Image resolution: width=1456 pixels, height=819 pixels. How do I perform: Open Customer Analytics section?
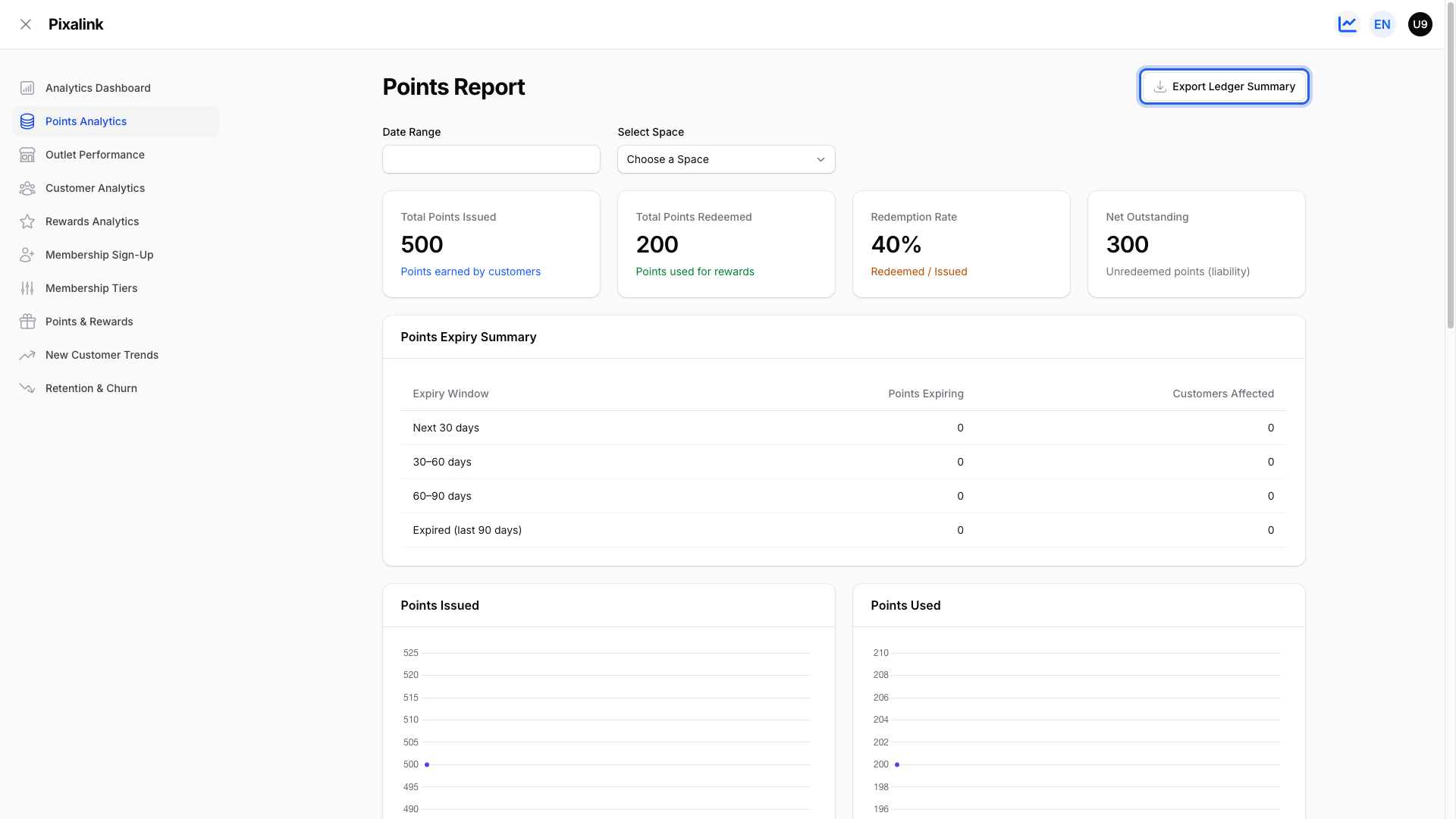coord(115,188)
